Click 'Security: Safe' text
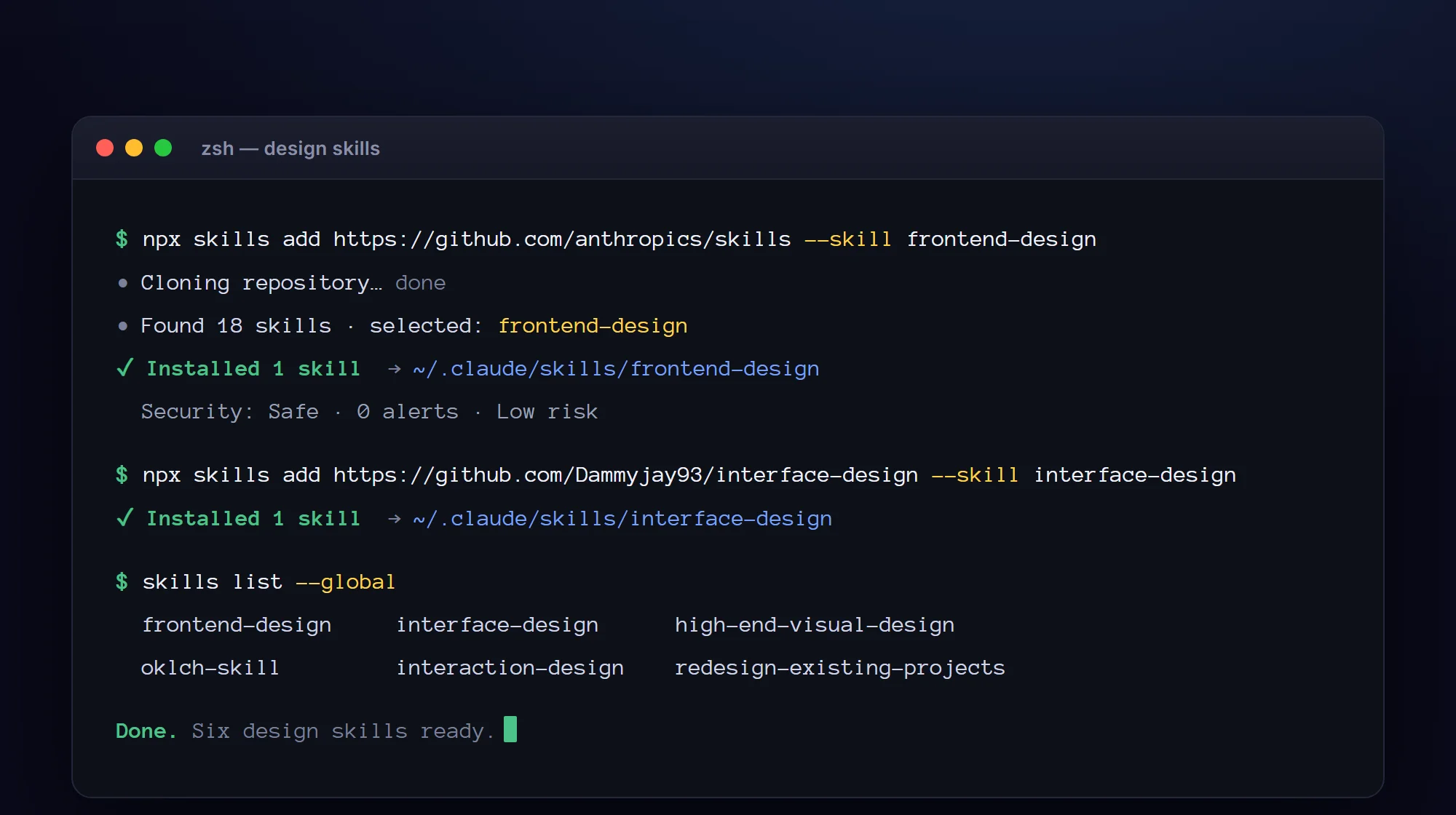The image size is (1456, 815). point(229,412)
